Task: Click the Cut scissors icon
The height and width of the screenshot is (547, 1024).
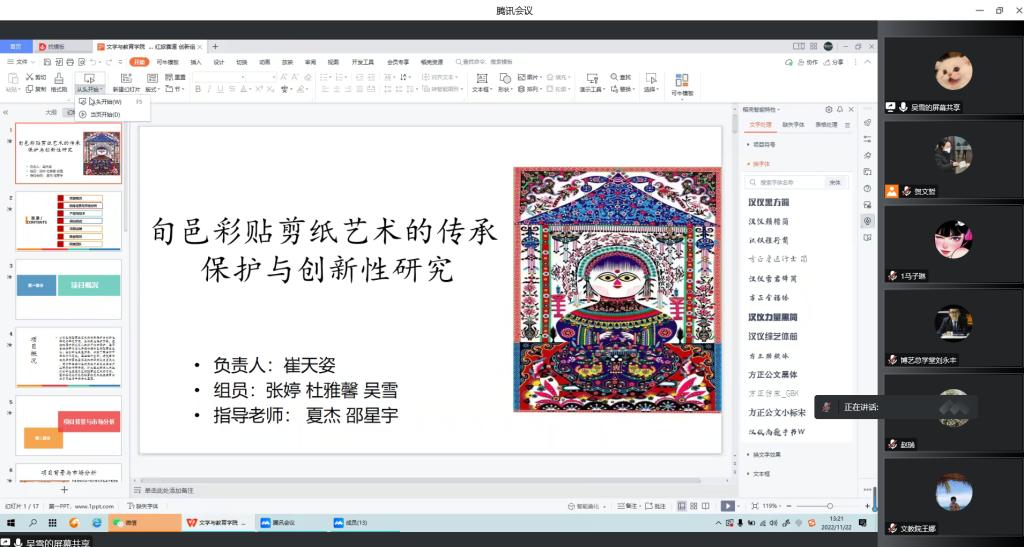Action: 30,77
